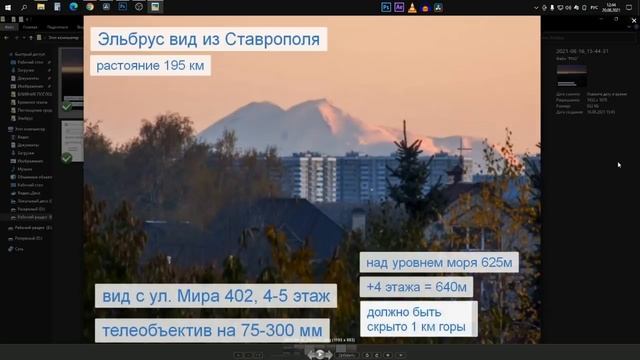Open Рабочий стол under This PC
The width and height of the screenshot is (640, 360).
(x=30, y=185)
